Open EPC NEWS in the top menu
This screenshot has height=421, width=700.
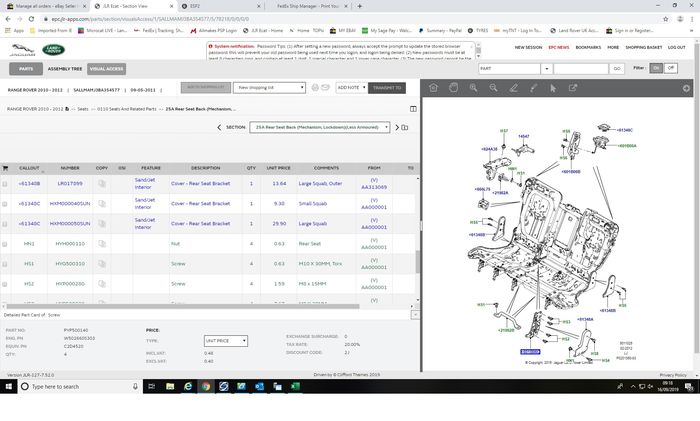(558, 47)
